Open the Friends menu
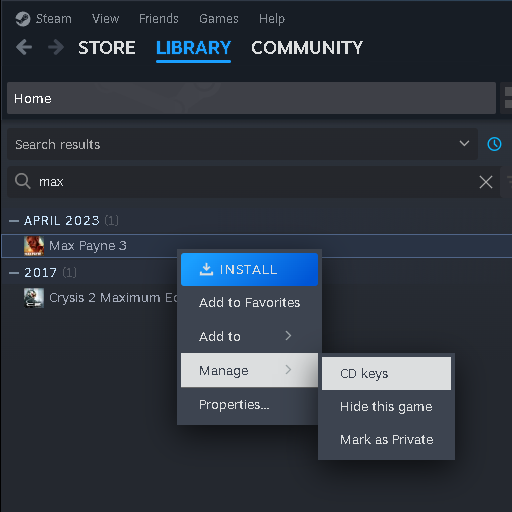This screenshot has height=512, width=512. 159,19
